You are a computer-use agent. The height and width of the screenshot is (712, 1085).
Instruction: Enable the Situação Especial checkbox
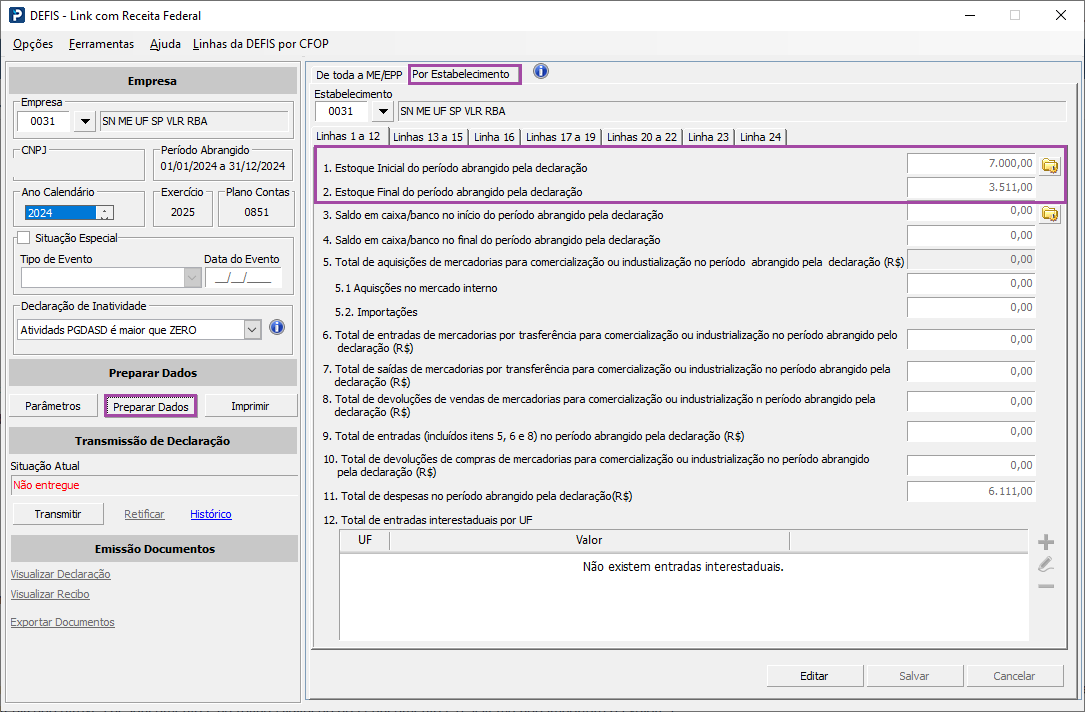click(x=24, y=238)
